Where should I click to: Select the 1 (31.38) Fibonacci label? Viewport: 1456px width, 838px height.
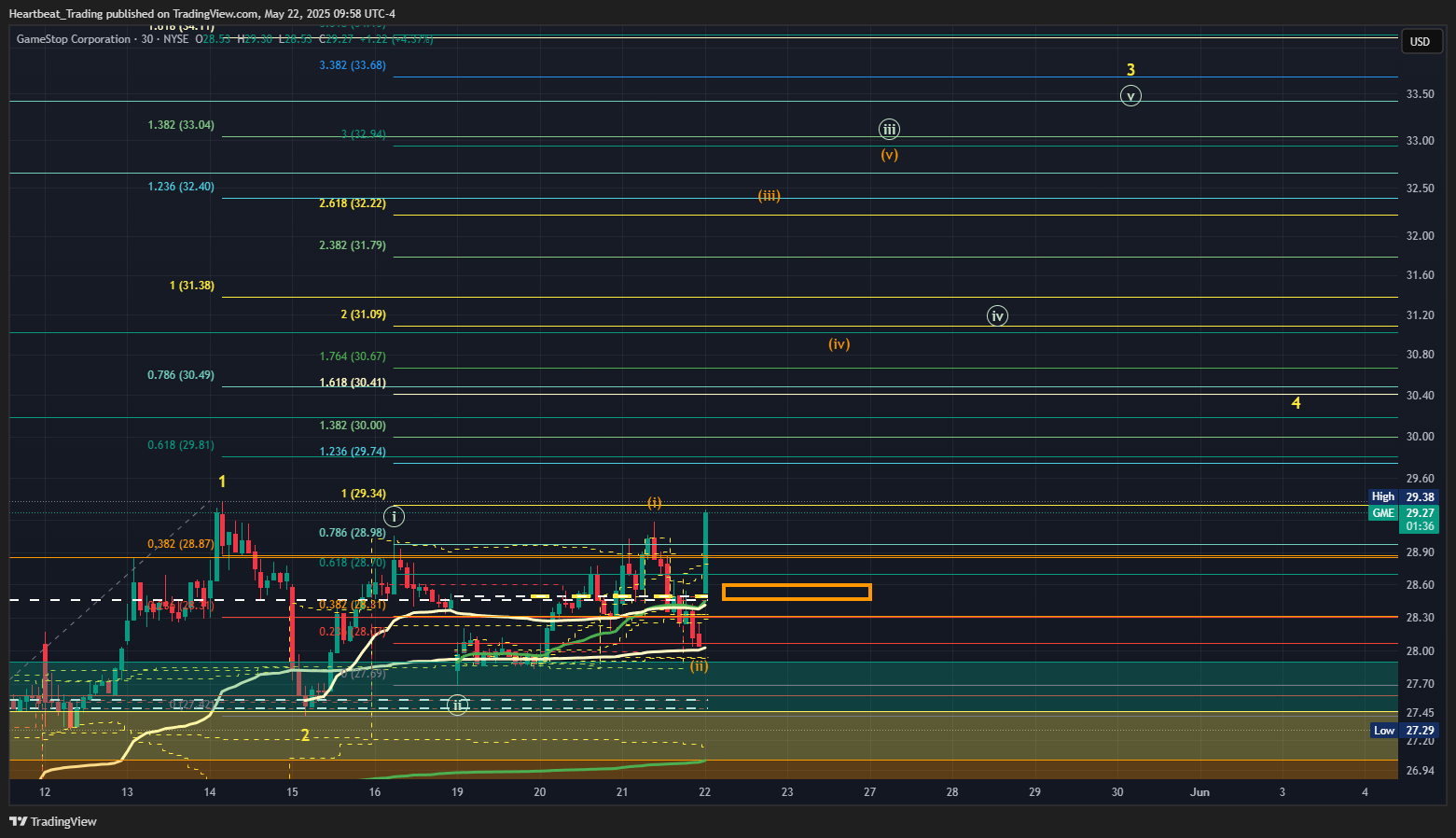coord(192,286)
